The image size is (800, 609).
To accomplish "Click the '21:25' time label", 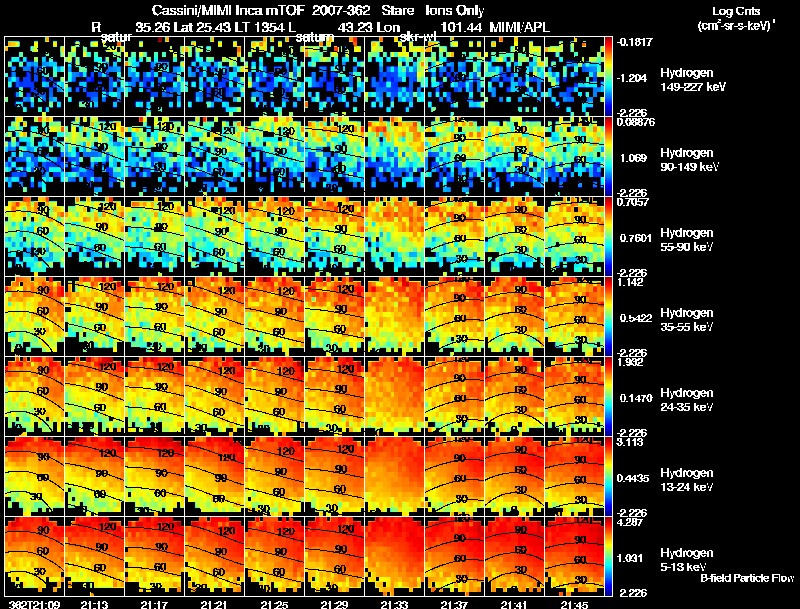I will (x=274, y=604).
